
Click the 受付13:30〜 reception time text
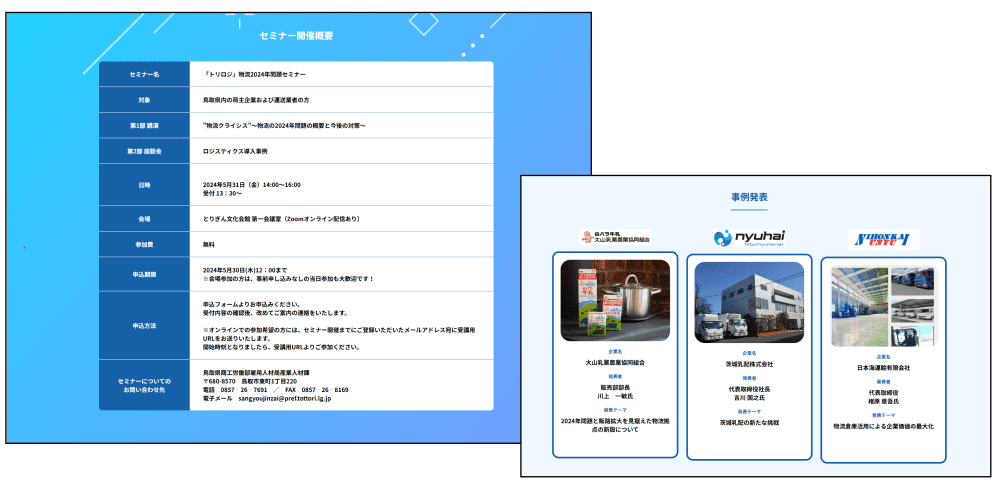click(222, 193)
